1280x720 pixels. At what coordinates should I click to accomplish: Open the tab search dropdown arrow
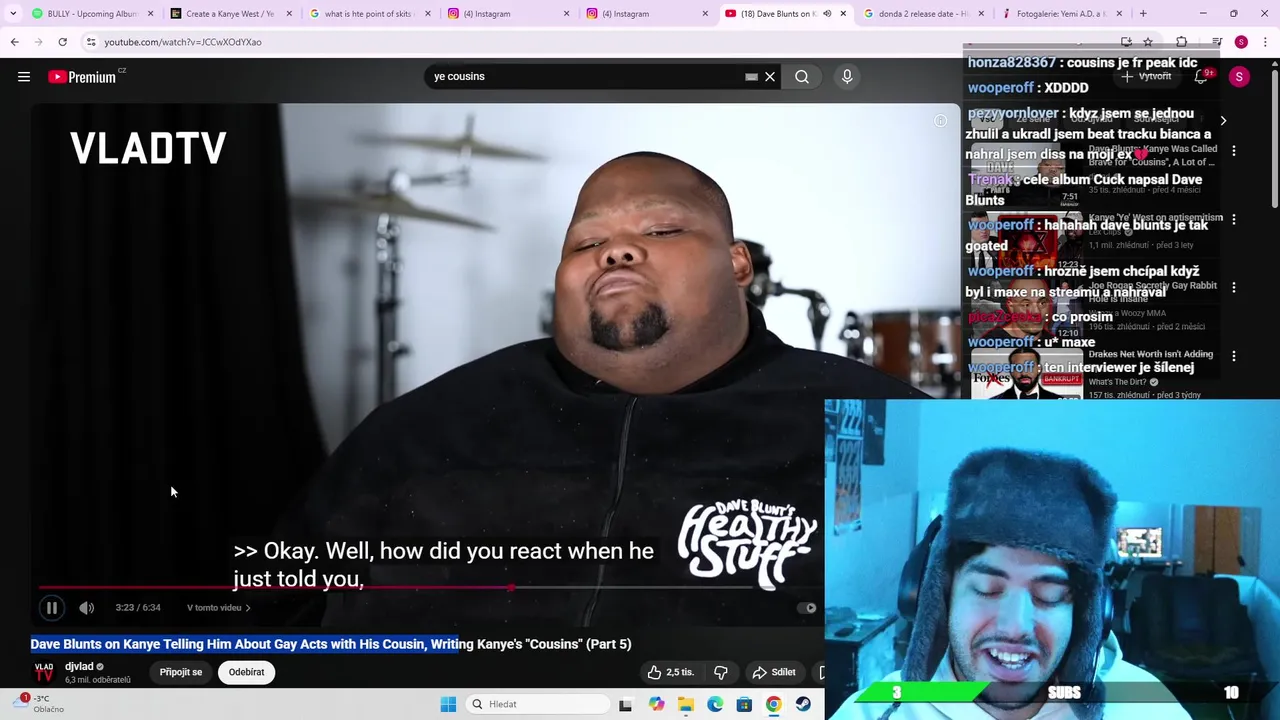[x=13, y=14]
